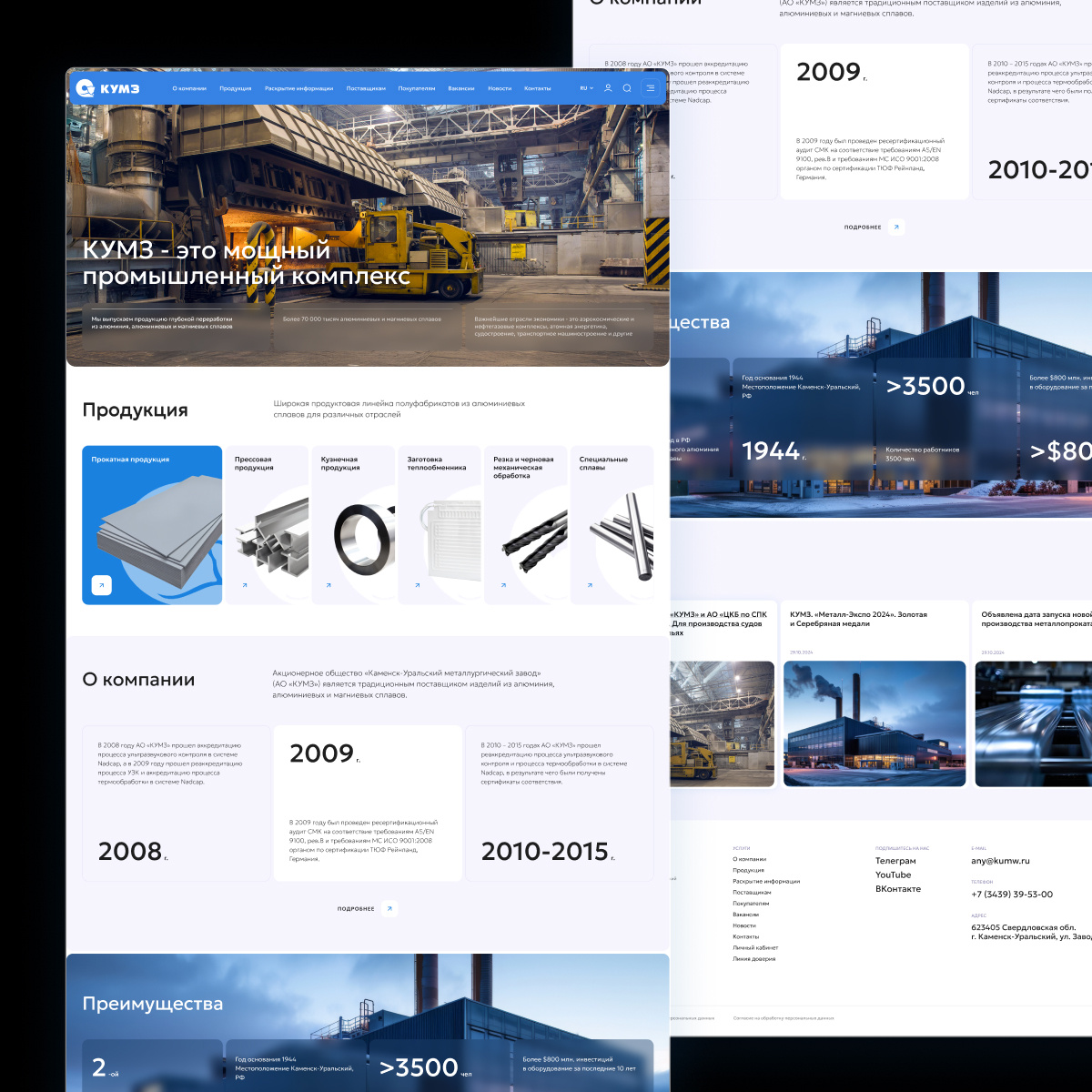Click the 1944 stat on right page

pyautogui.click(x=774, y=451)
